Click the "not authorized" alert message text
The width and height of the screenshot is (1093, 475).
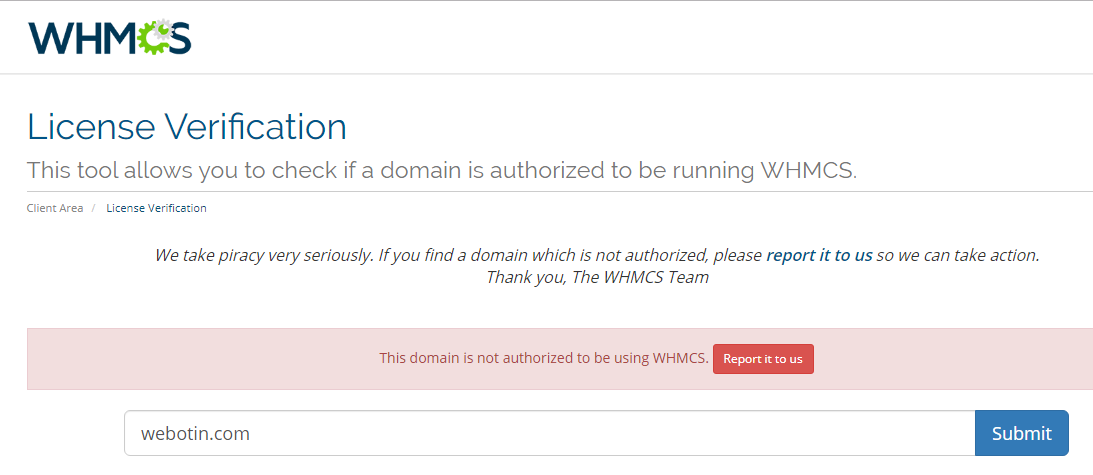click(544, 359)
